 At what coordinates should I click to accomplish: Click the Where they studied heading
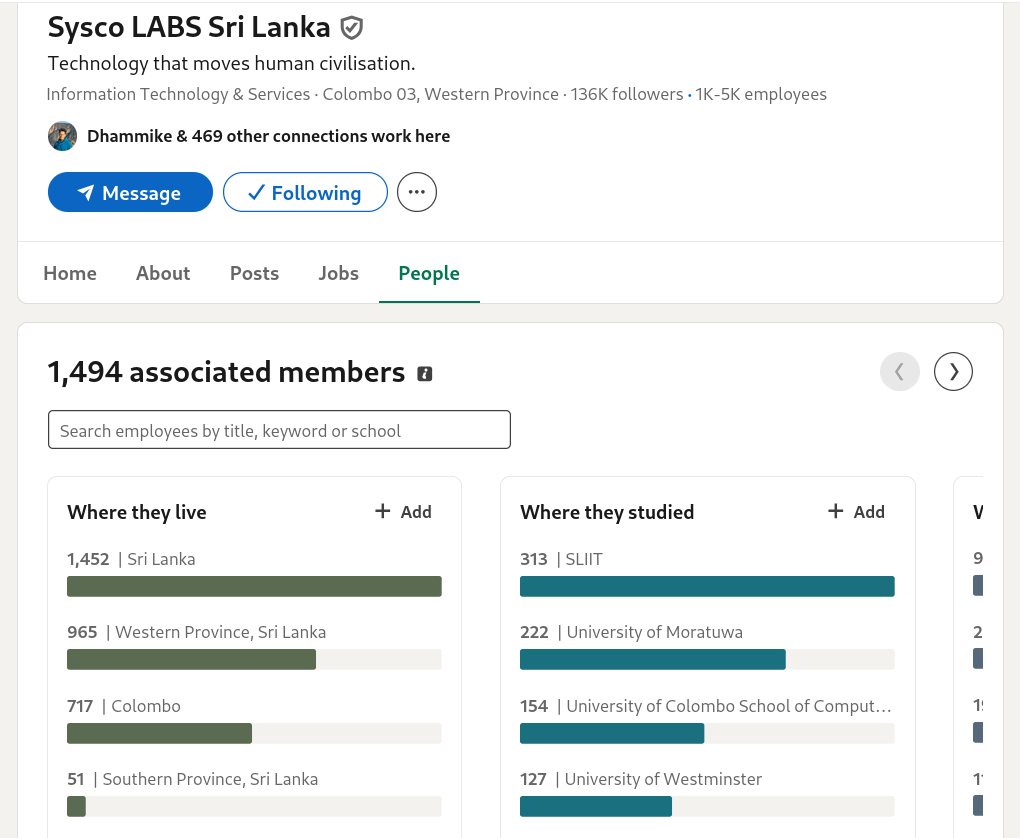coord(607,513)
